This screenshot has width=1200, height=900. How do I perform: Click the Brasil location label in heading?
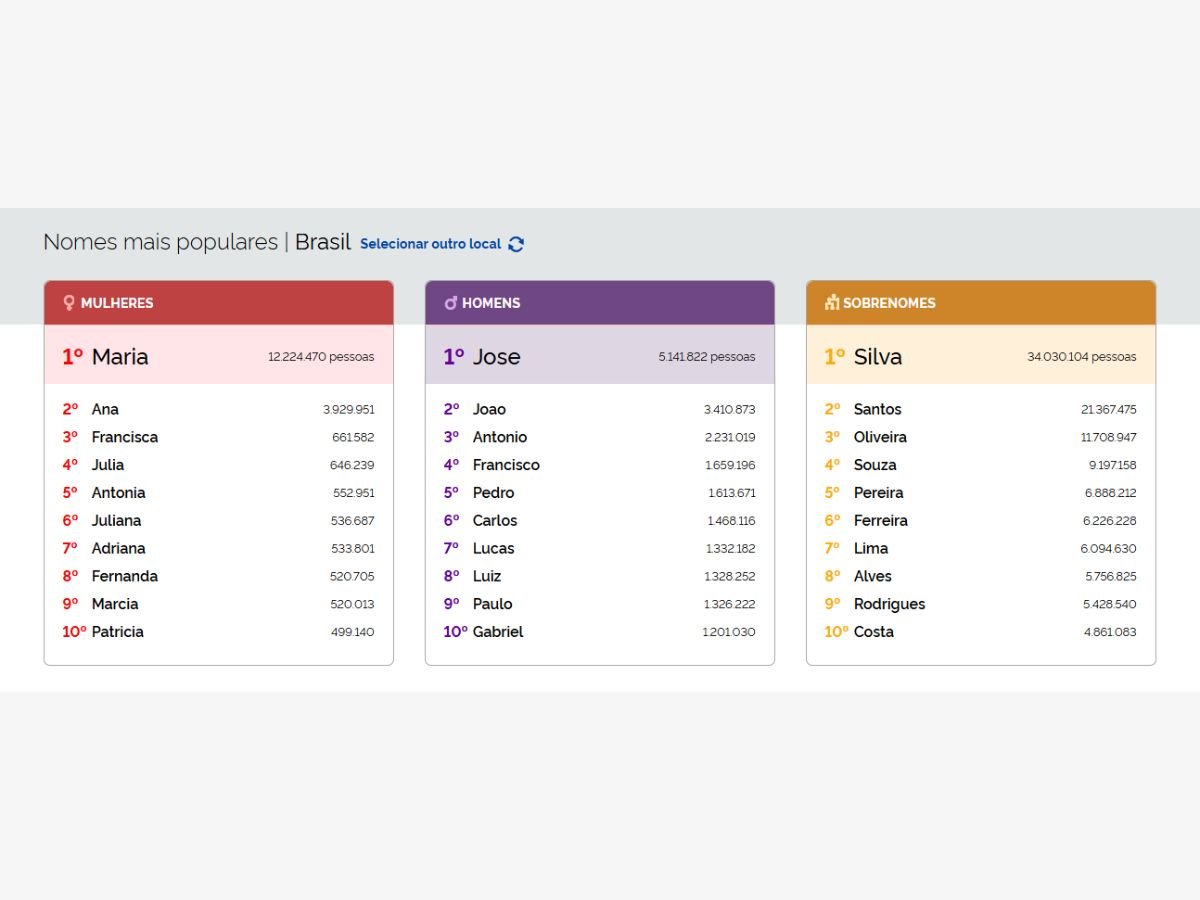(322, 242)
